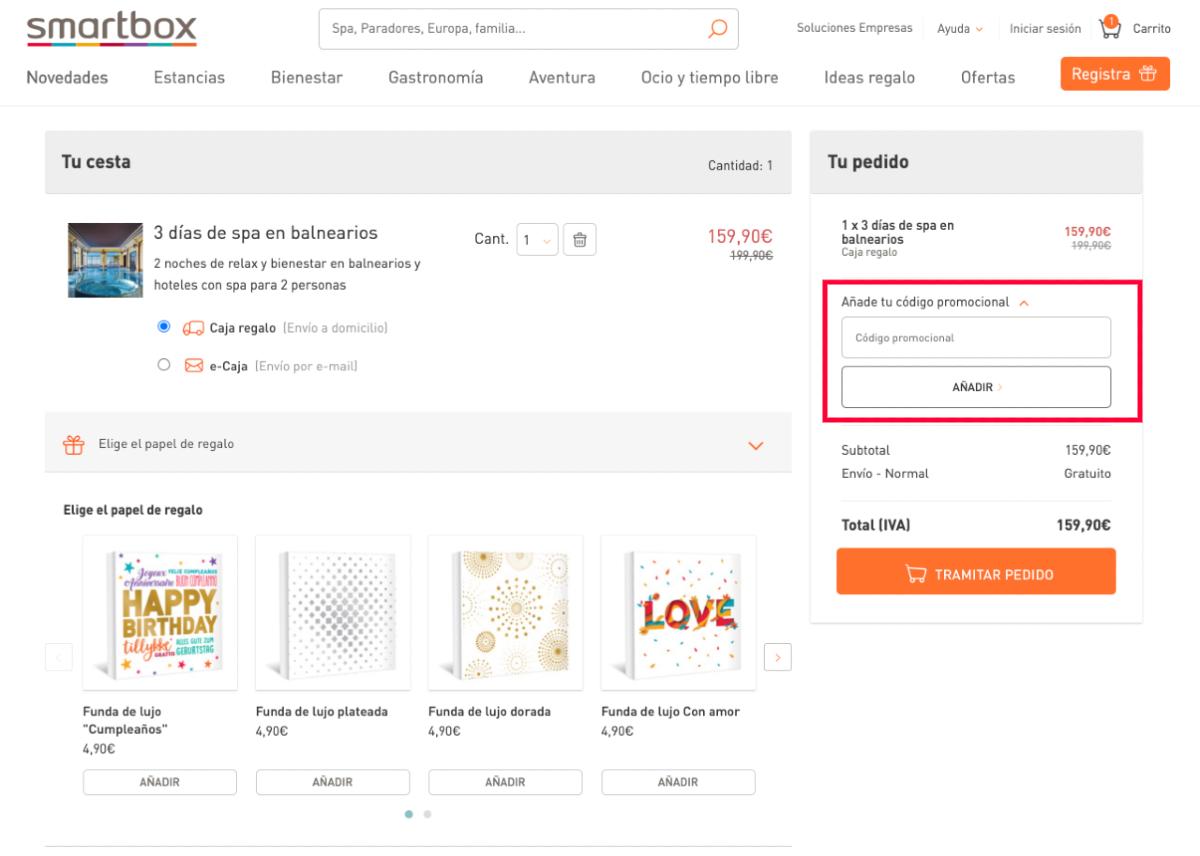Click the Código promocional input field
The height and width of the screenshot is (856, 1200).
[x=975, y=337]
